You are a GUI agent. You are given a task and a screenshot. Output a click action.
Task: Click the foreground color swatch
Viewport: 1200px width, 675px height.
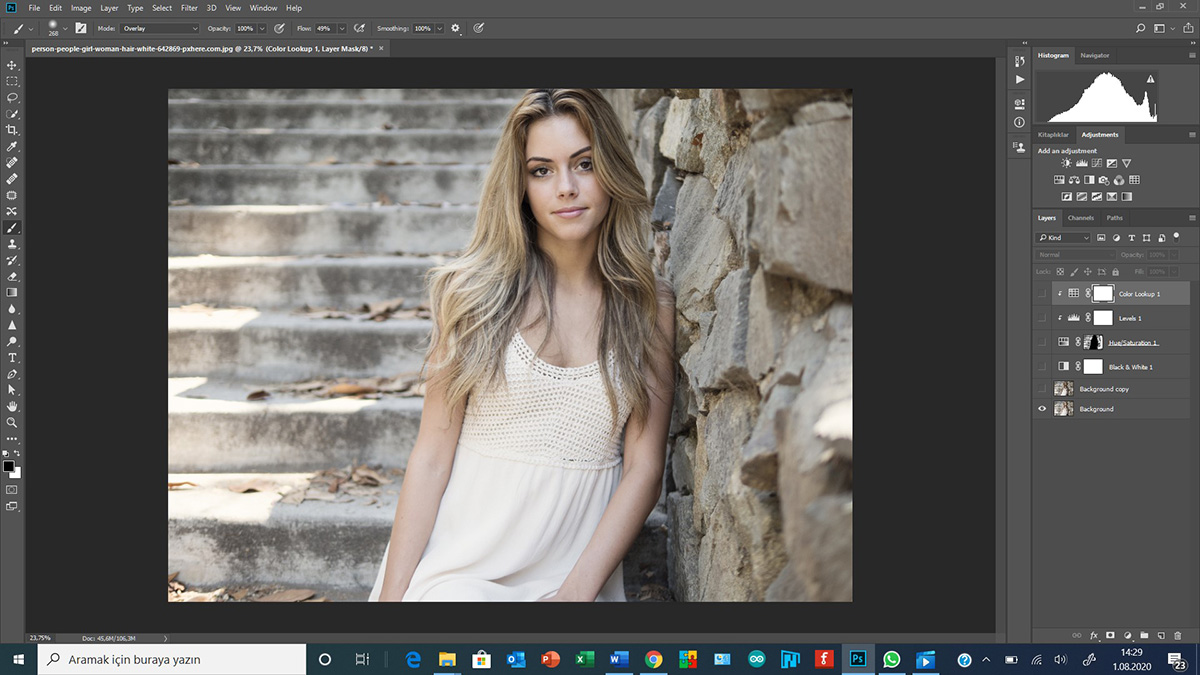pyautogui.click(x=9, y=466)
